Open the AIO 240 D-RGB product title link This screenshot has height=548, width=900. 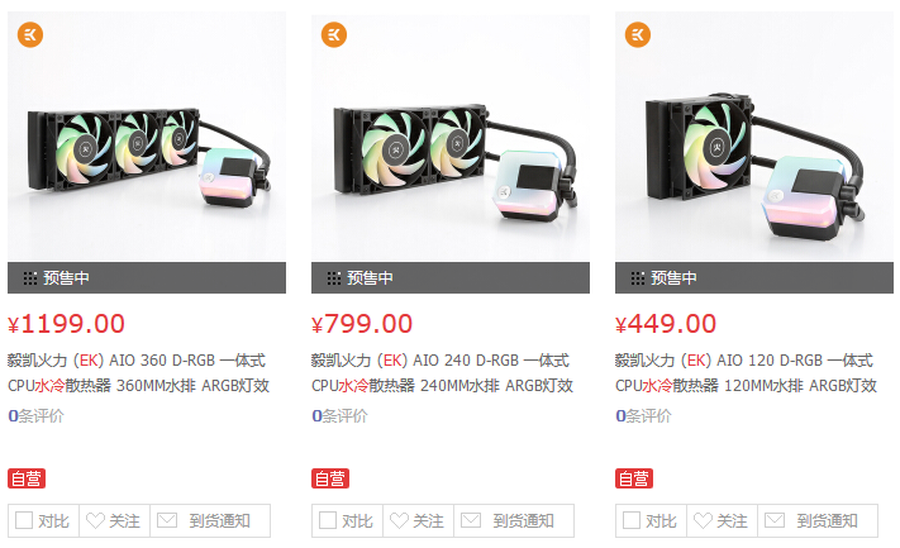pos(442,373)
